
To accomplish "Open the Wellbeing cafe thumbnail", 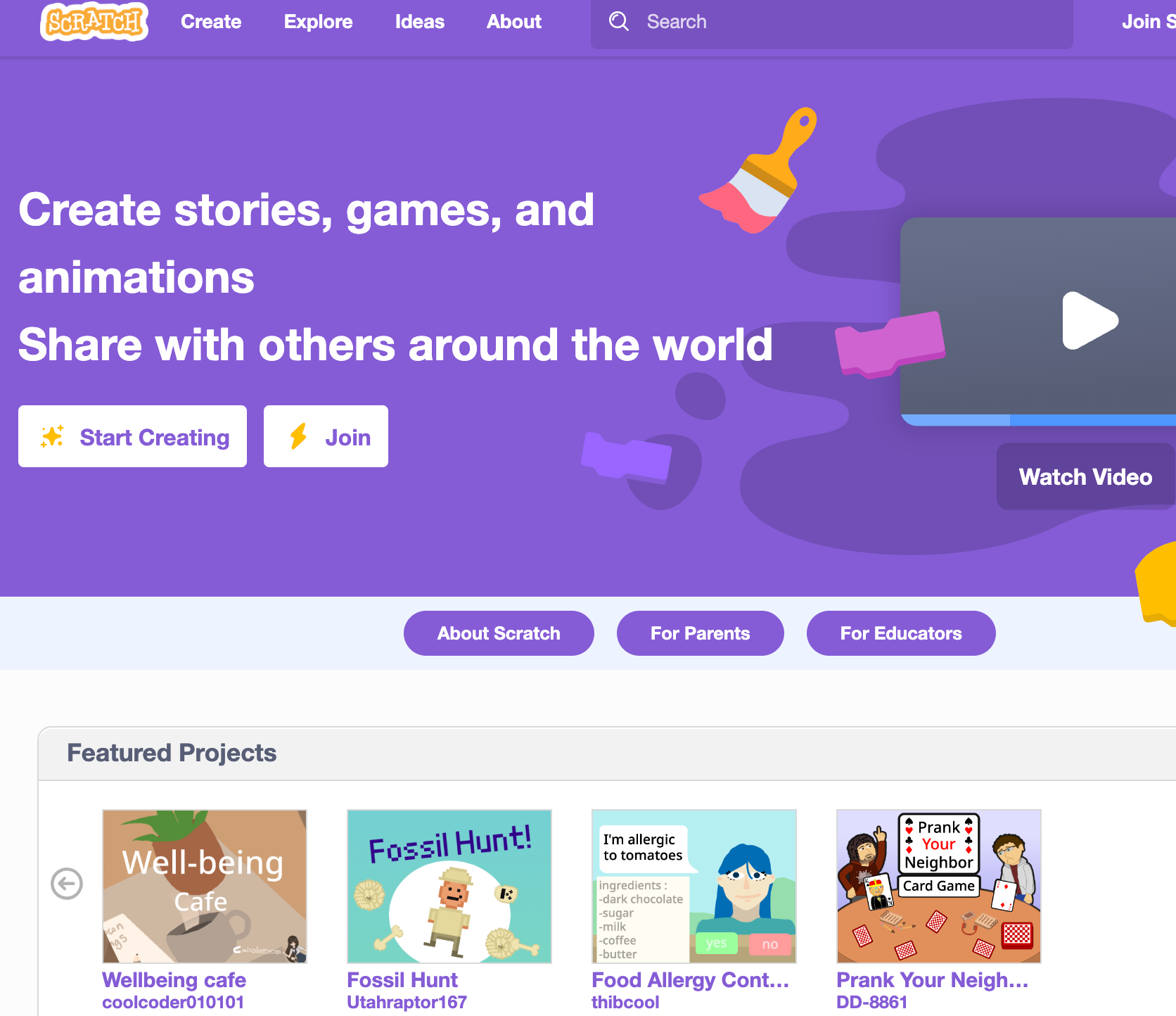I will pos(205,887).
